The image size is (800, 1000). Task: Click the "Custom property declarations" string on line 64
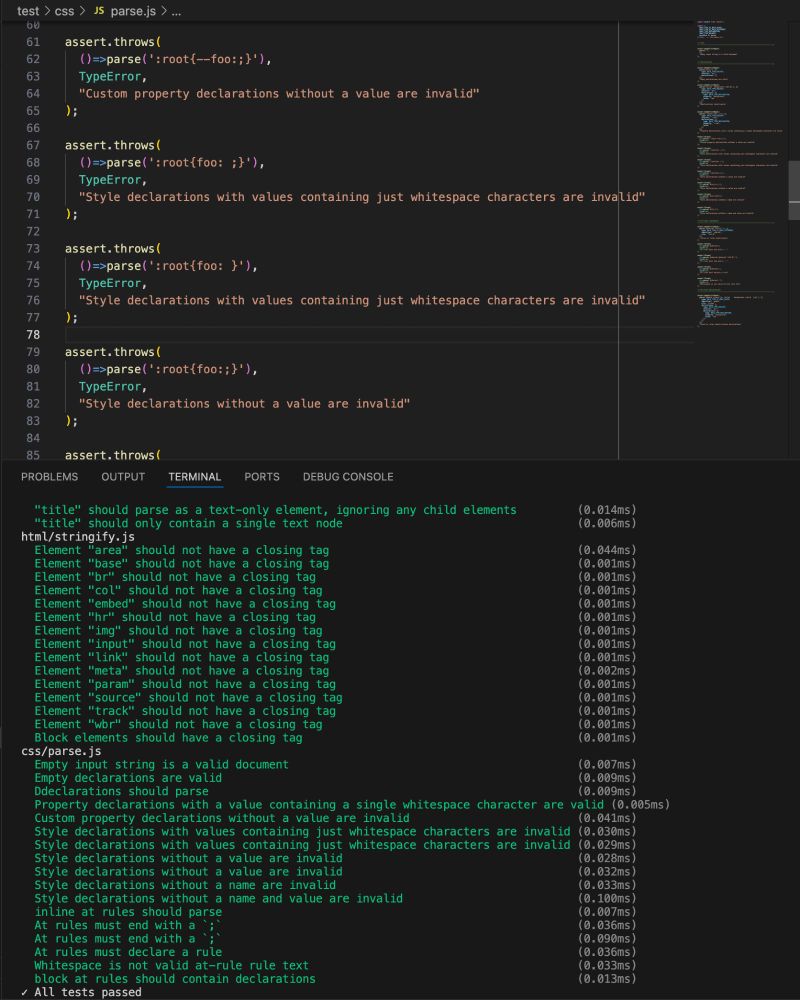tap(279, 94)
